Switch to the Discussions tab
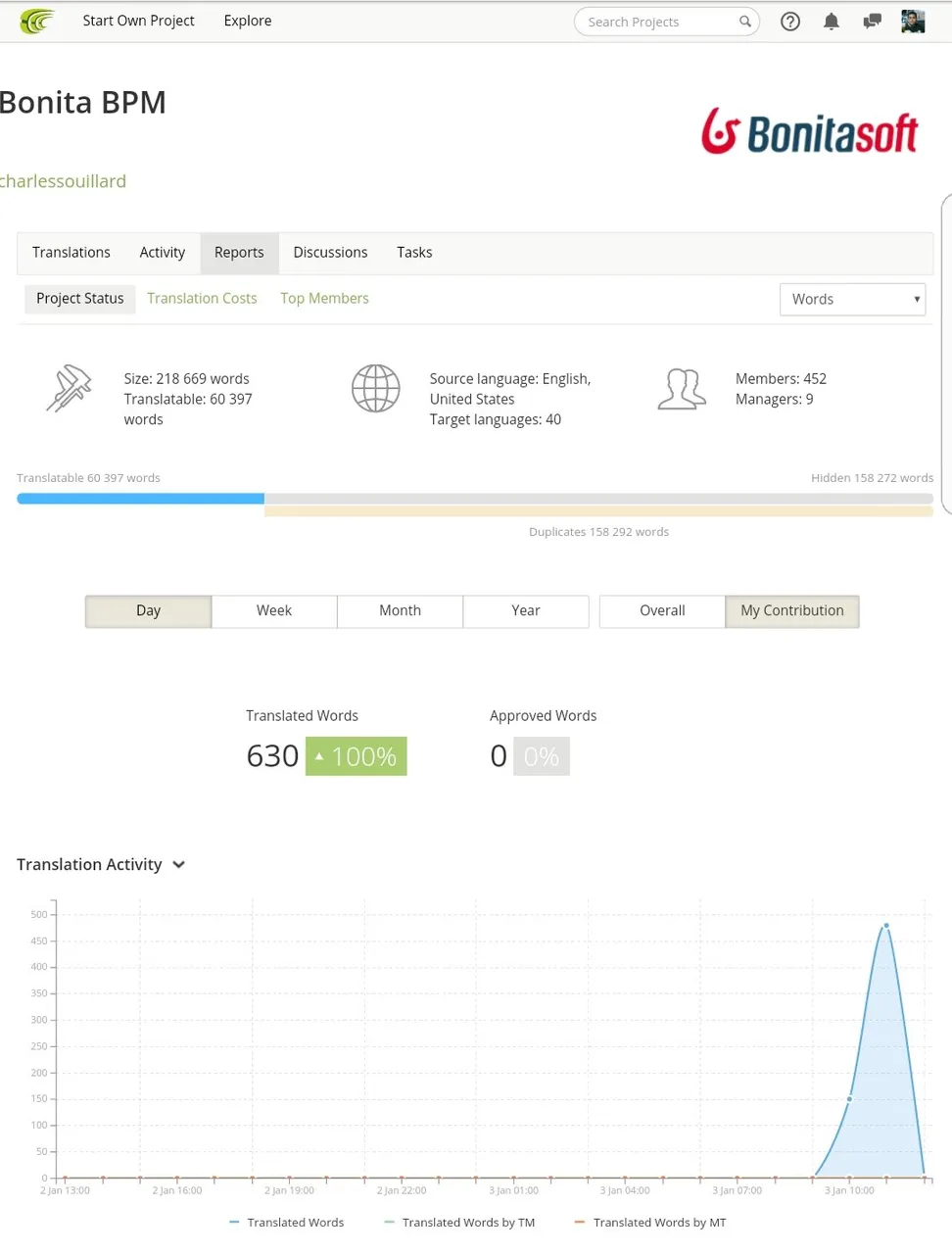This screenshot has width=952, height=1254. tap(330, 253)
